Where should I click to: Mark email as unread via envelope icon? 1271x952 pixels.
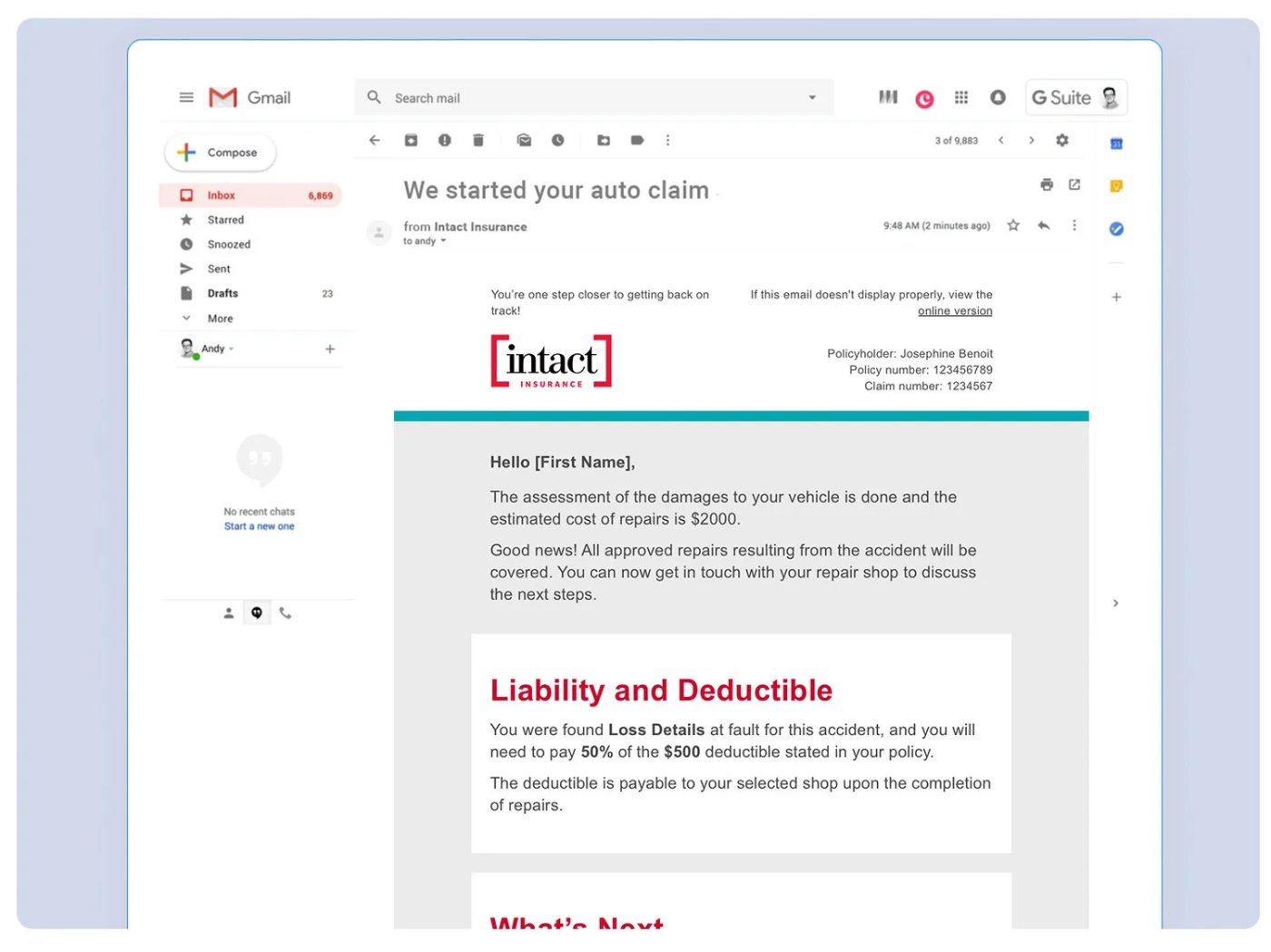[524, 140]
